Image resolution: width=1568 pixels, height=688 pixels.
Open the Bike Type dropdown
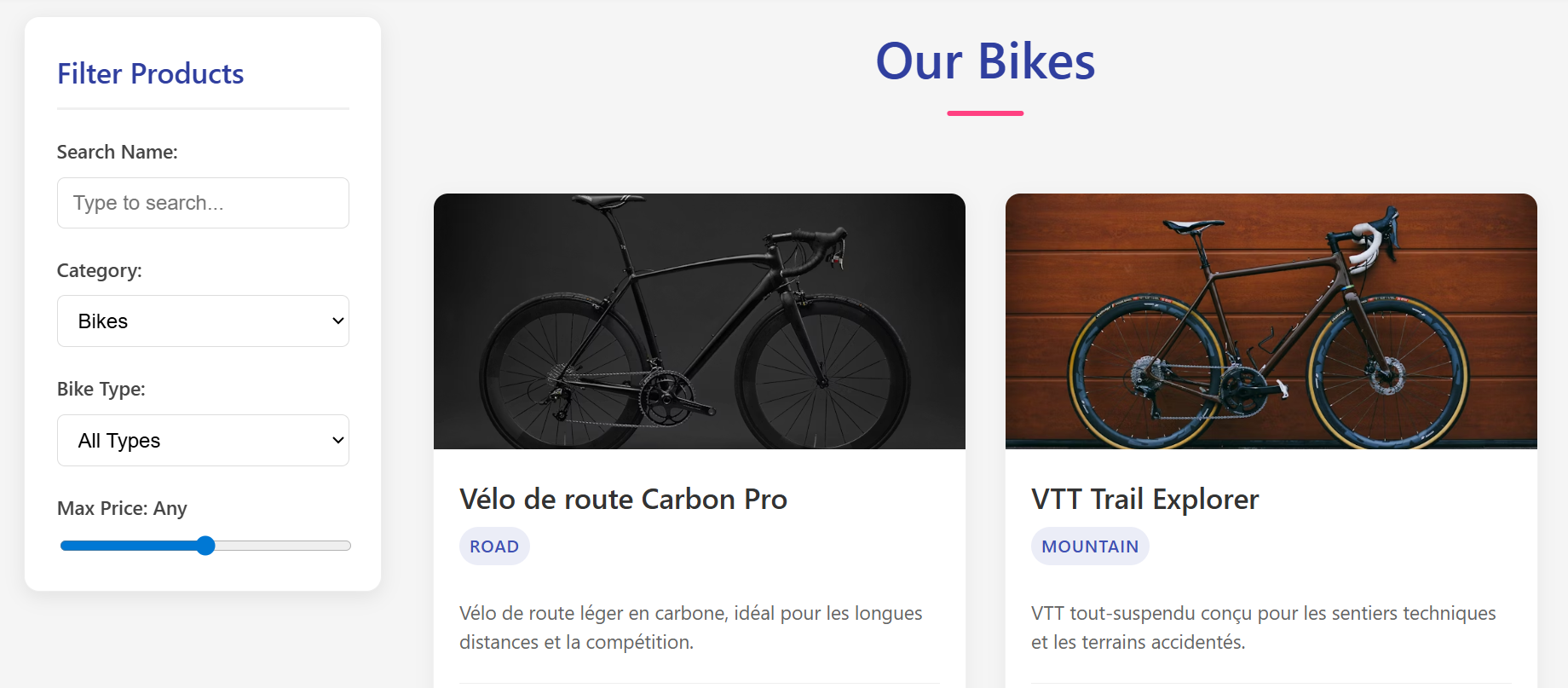click(x=202, y=440)
